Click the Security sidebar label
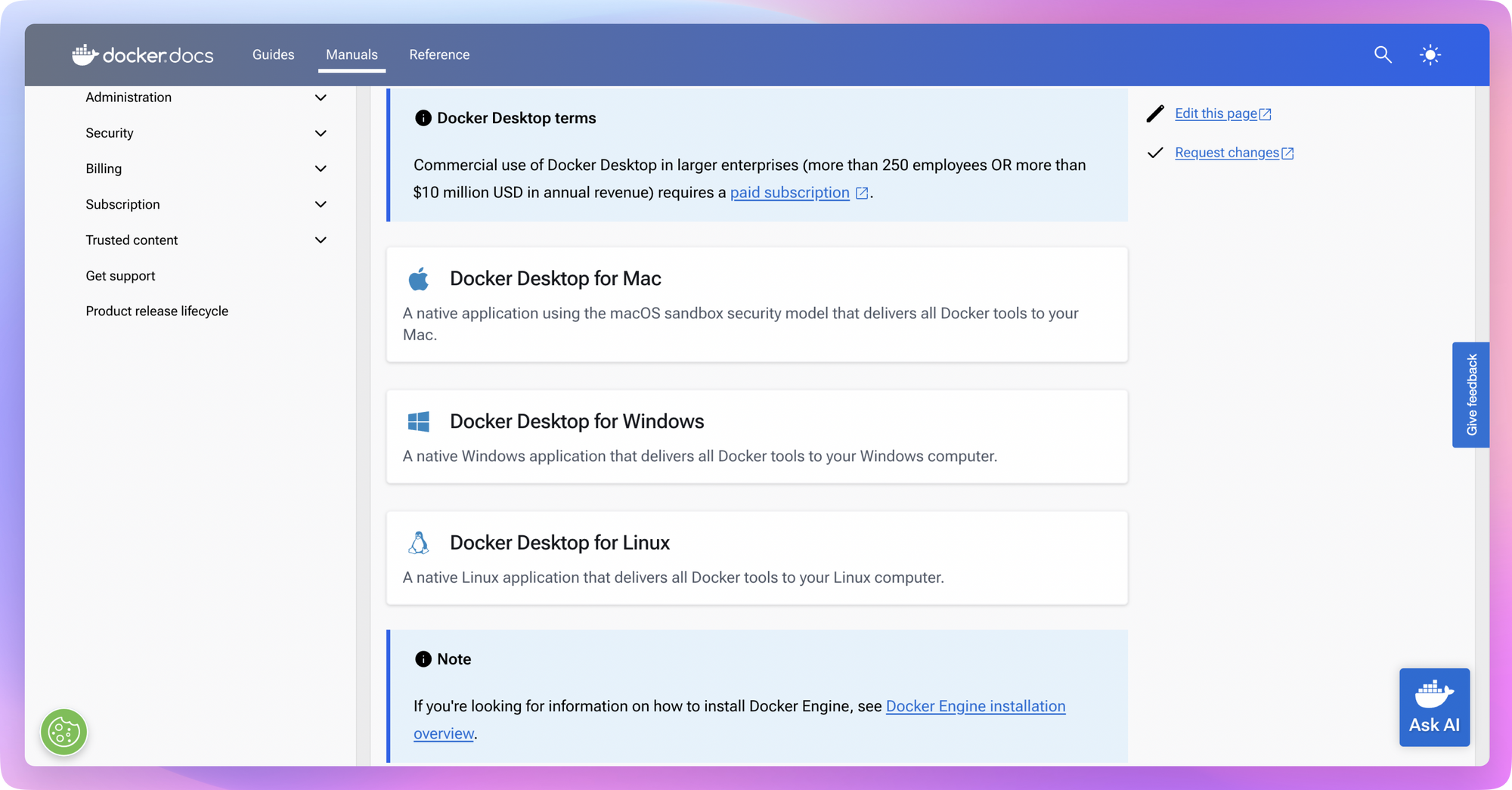The width and height of the screenshot is (1512, 790). point(110,133)
